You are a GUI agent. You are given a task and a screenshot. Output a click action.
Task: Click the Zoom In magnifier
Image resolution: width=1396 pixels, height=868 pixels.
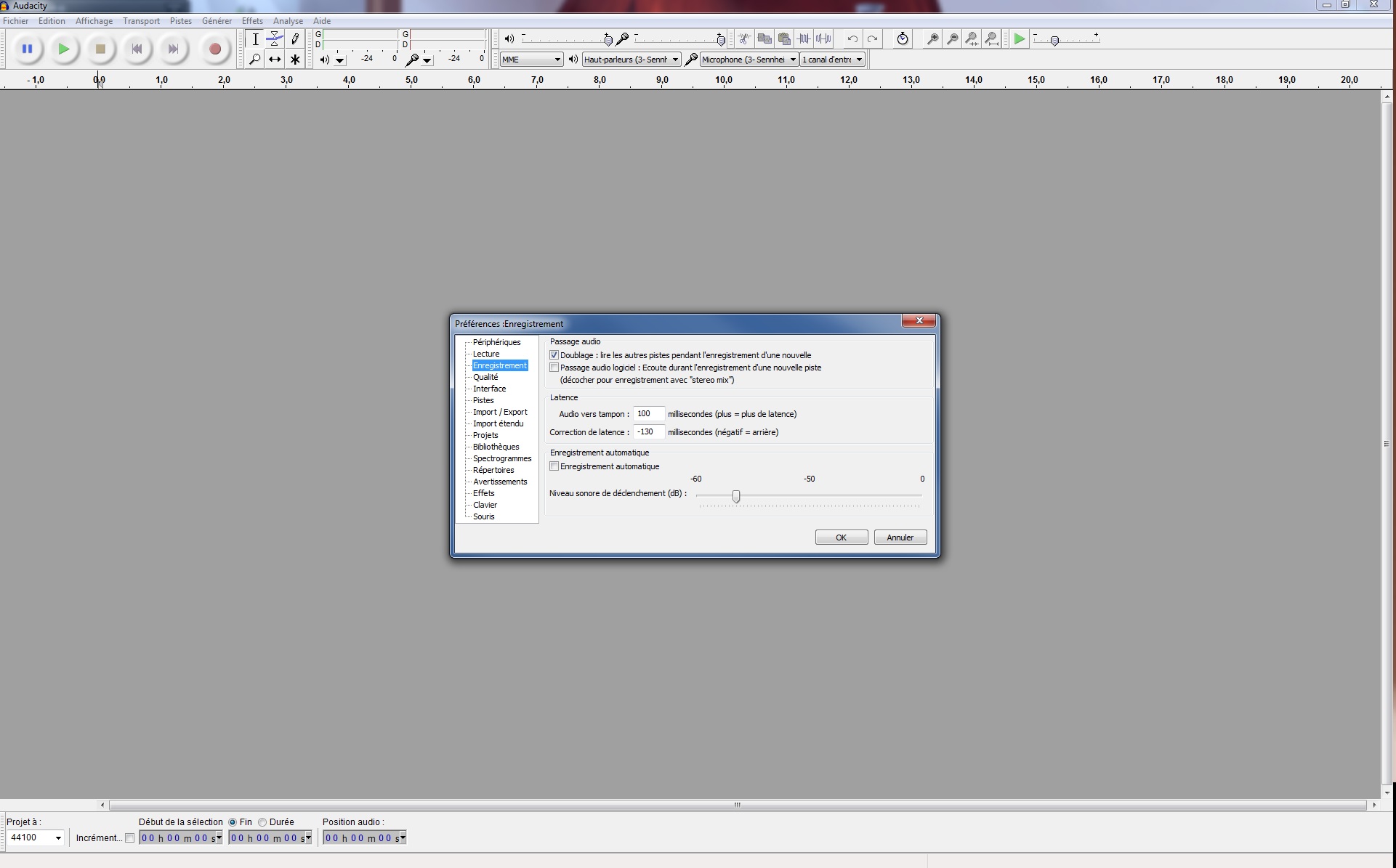[932, 38]
